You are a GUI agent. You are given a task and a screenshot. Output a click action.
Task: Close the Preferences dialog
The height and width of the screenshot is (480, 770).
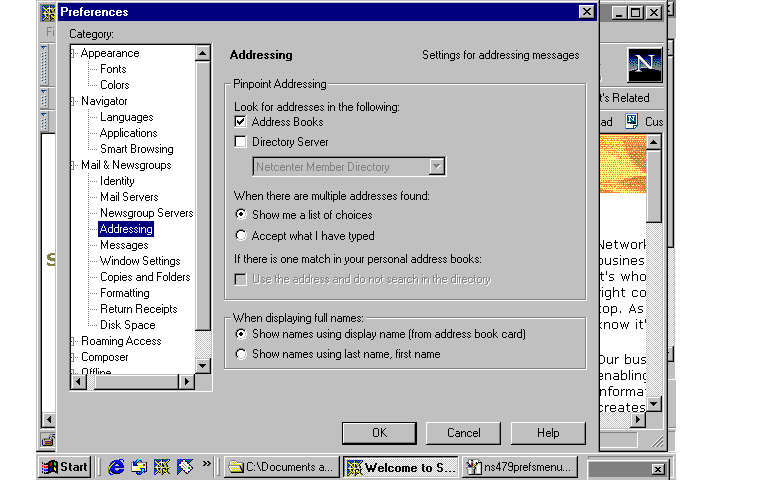click(x=586, y=12)
